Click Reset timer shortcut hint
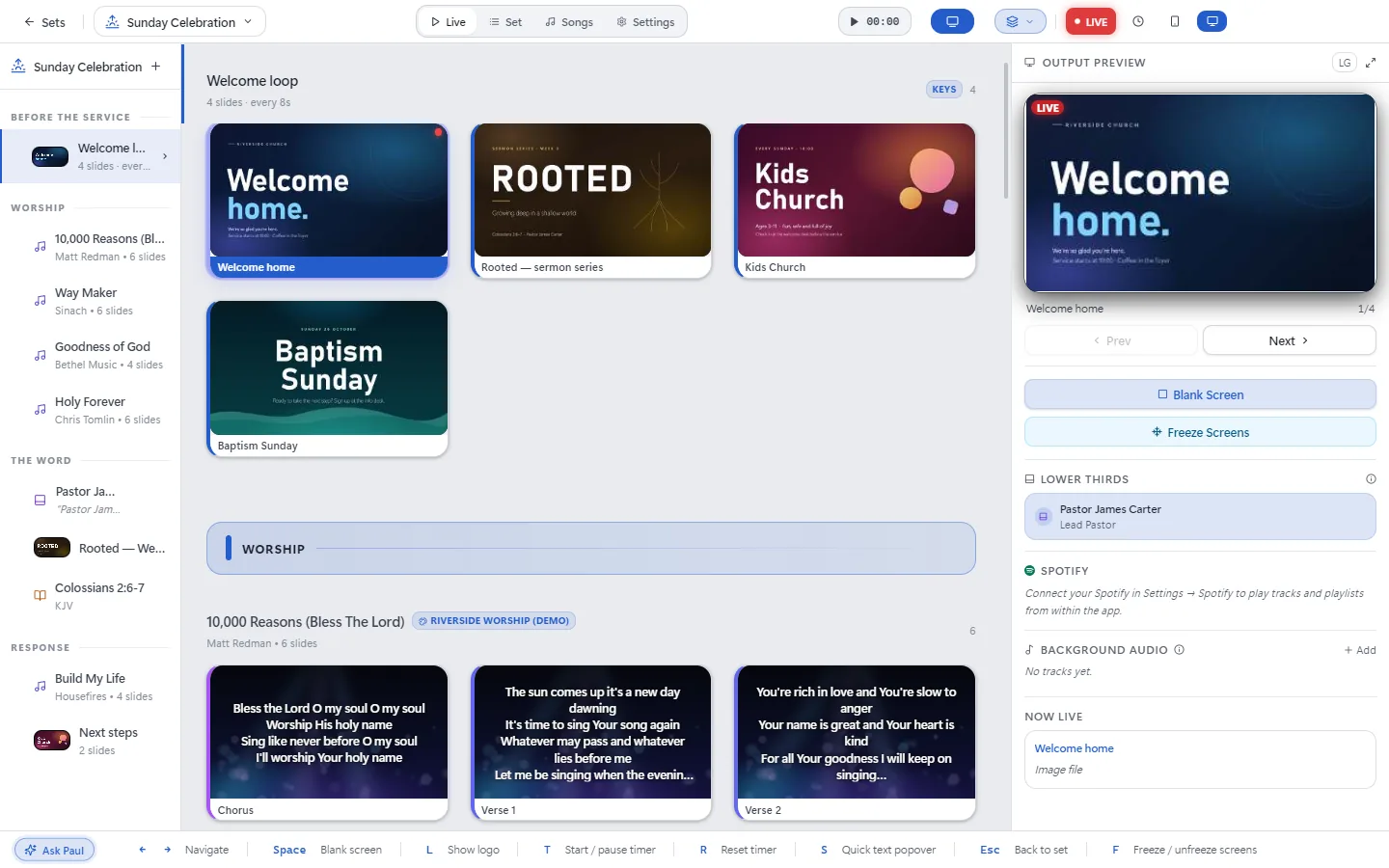1389x868 pixels. 738,850
